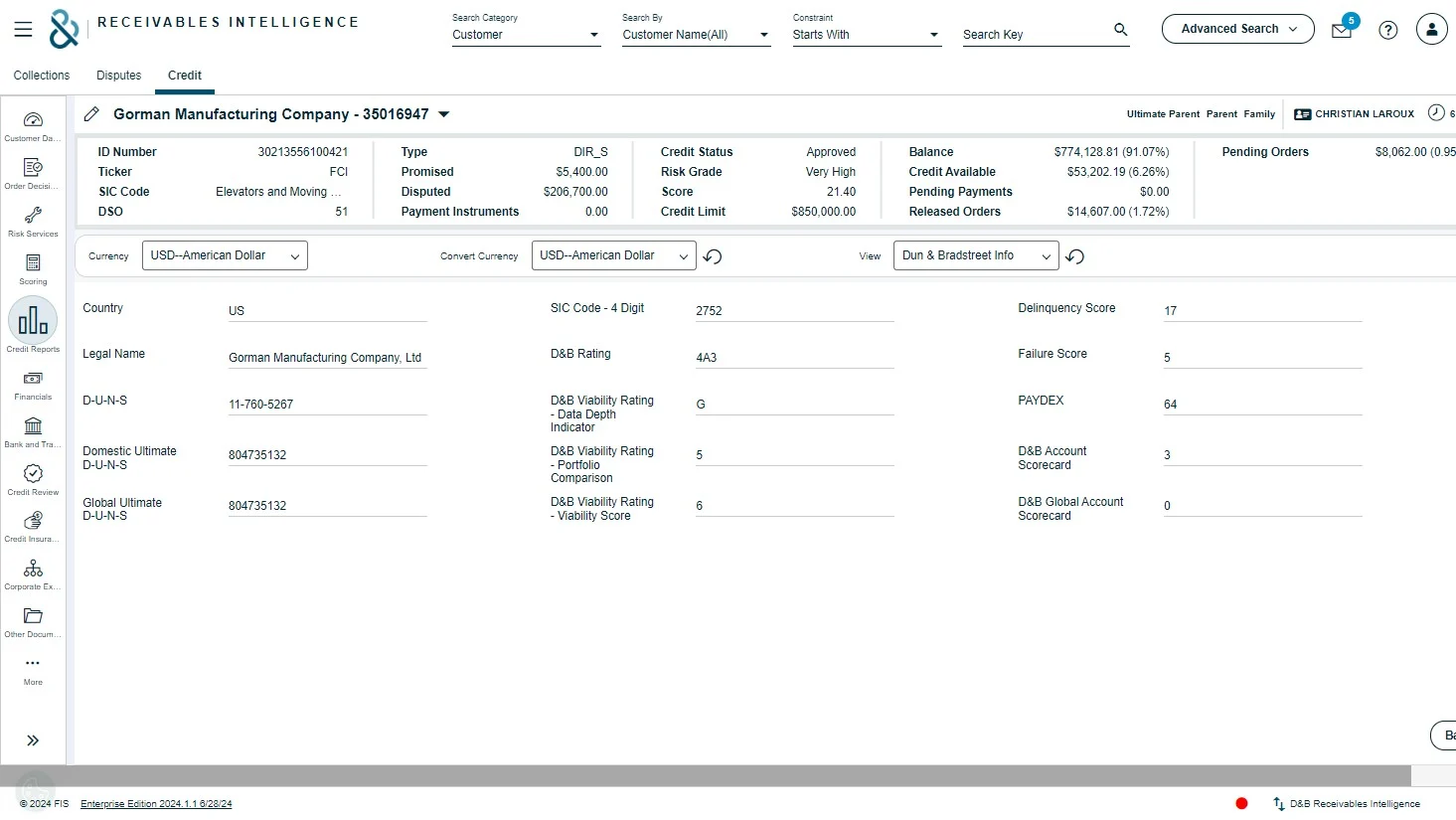Click the D&B Account Scorecard field
The width and height of the screenshot is (1456, 820).
[1262, 455]
